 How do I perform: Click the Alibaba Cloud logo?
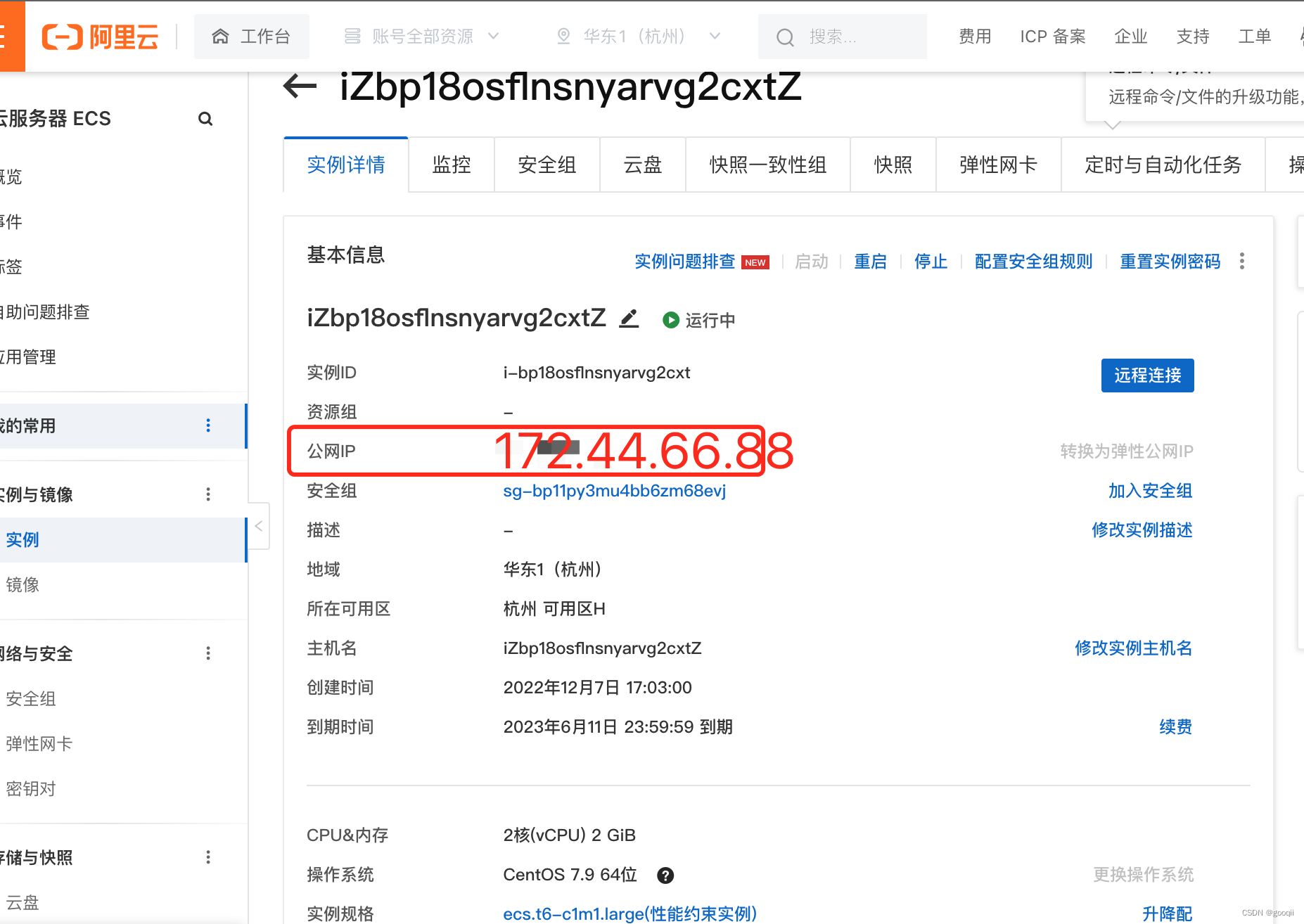click(x=100, y=37)
